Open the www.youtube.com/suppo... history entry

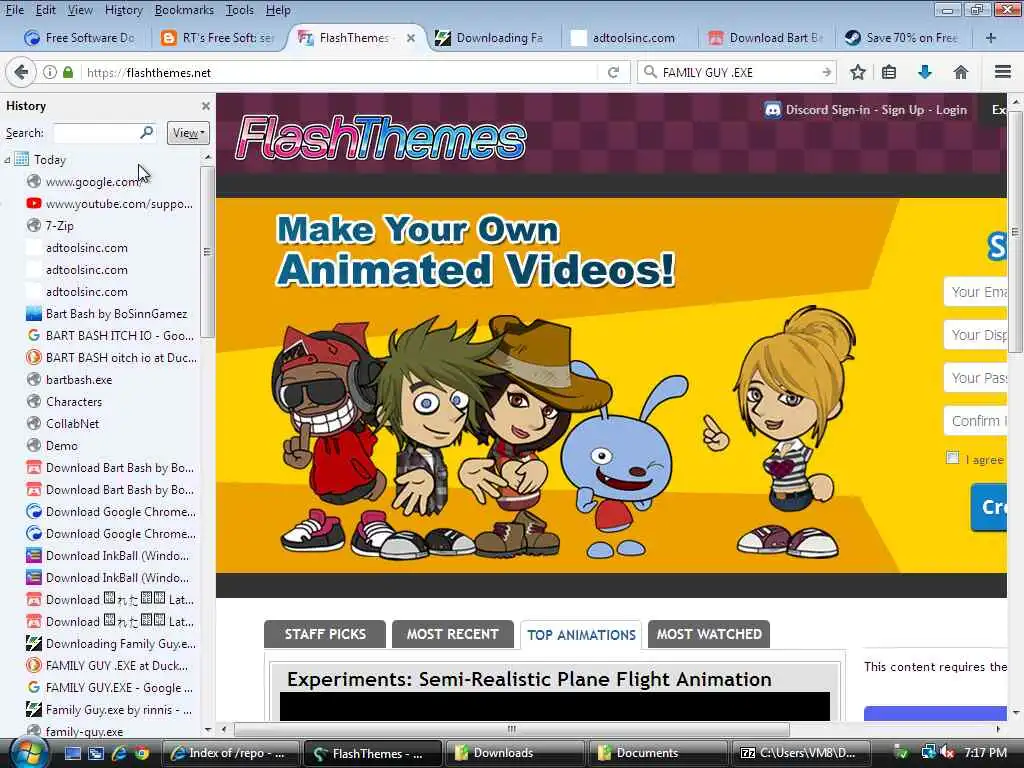pos(110,204)
